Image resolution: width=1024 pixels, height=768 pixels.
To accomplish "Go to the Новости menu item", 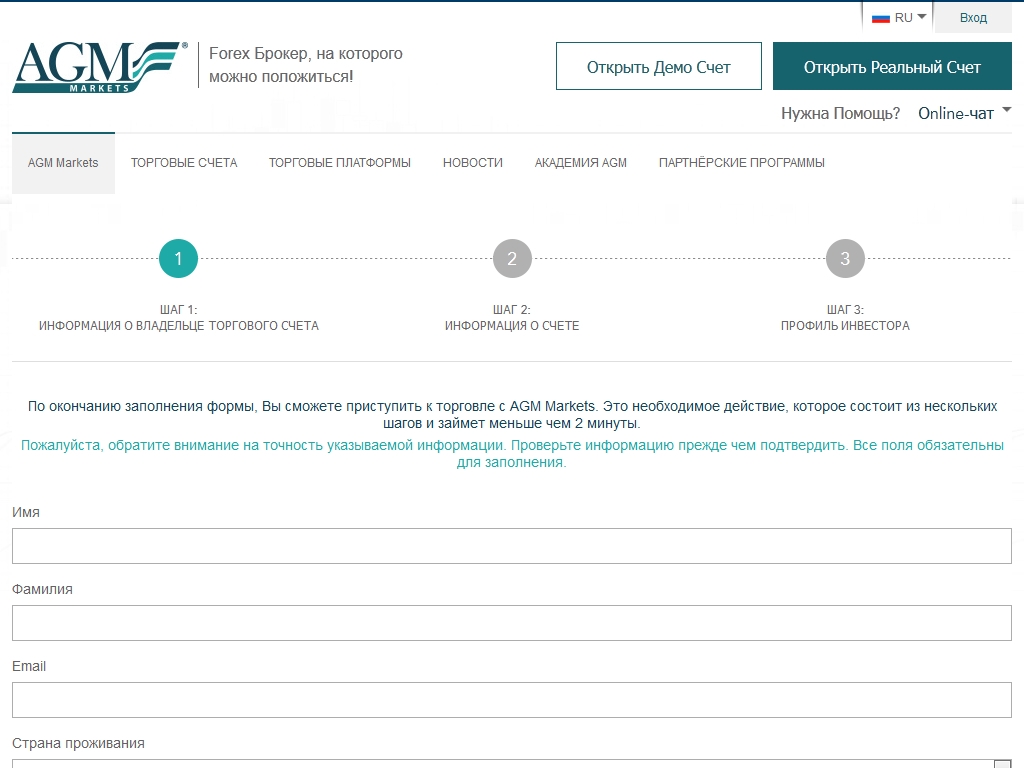I will [472, 163].
